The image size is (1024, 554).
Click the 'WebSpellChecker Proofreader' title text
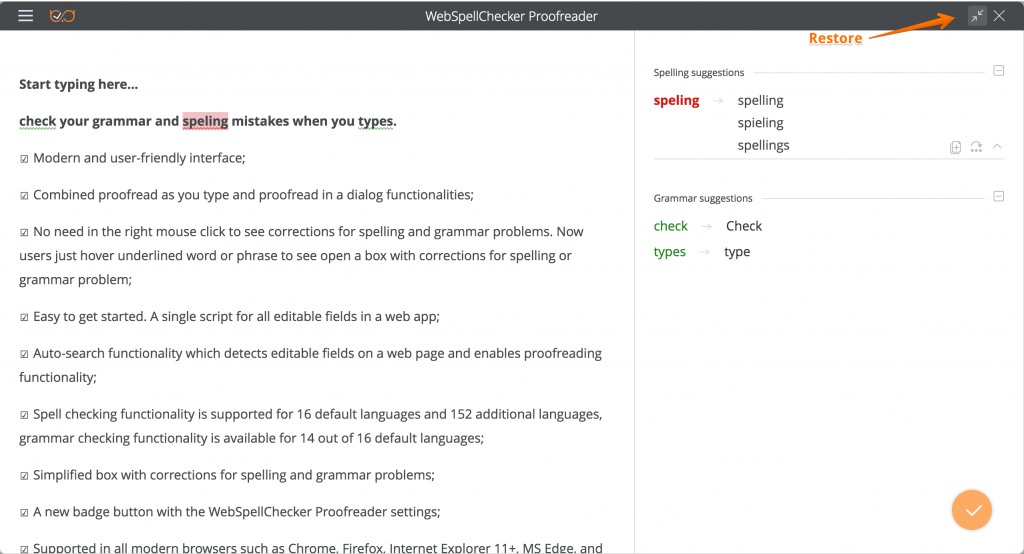511,16
